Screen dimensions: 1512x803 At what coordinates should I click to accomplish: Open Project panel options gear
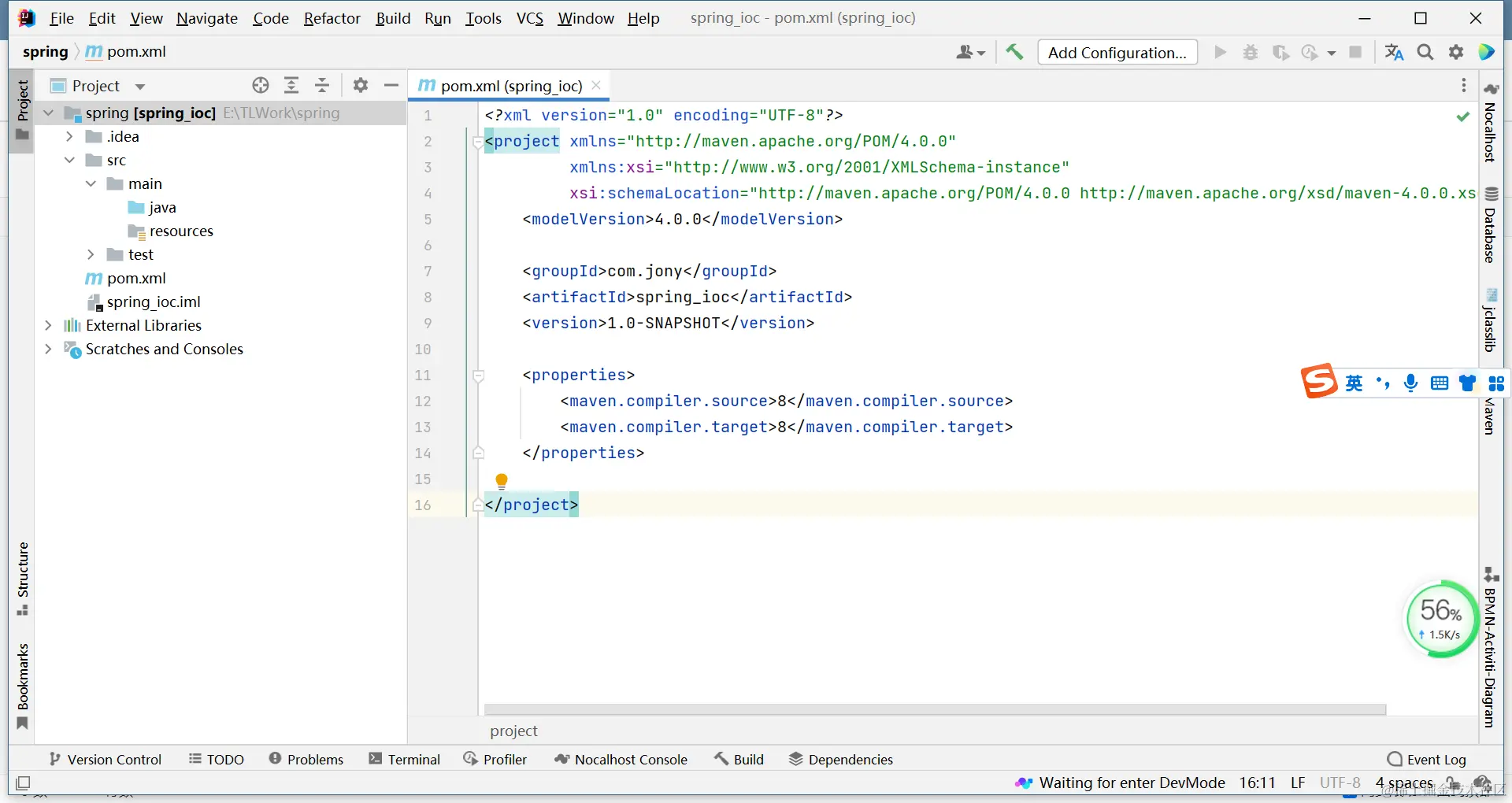[x=361, y=85]
